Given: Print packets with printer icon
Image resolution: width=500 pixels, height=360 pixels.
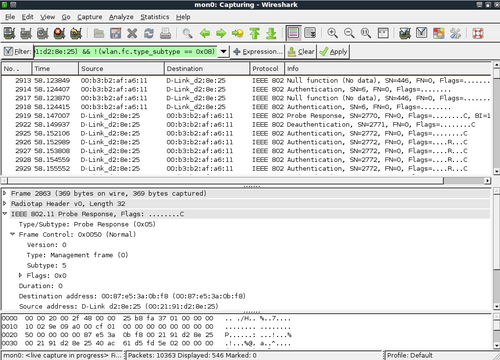Looking at the screenshot, I should coord(165,33).
